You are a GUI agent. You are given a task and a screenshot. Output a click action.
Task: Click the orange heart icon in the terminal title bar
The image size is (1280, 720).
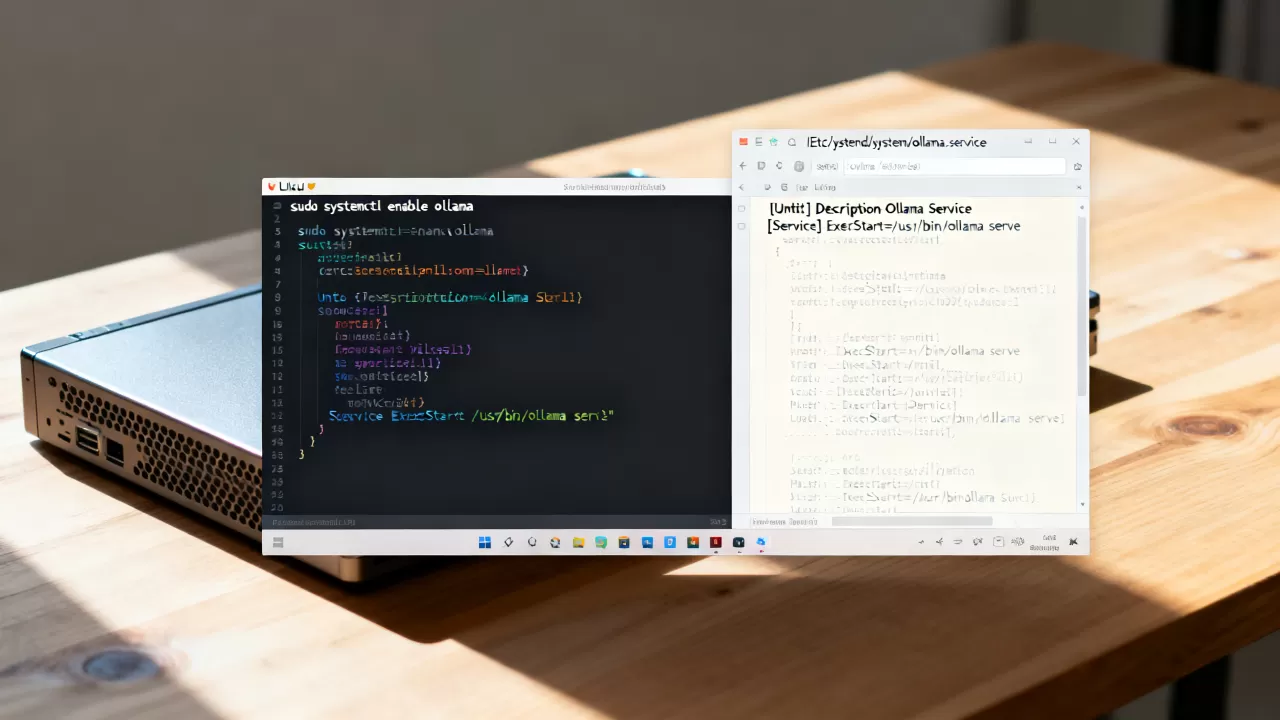[x=311, y=186]
